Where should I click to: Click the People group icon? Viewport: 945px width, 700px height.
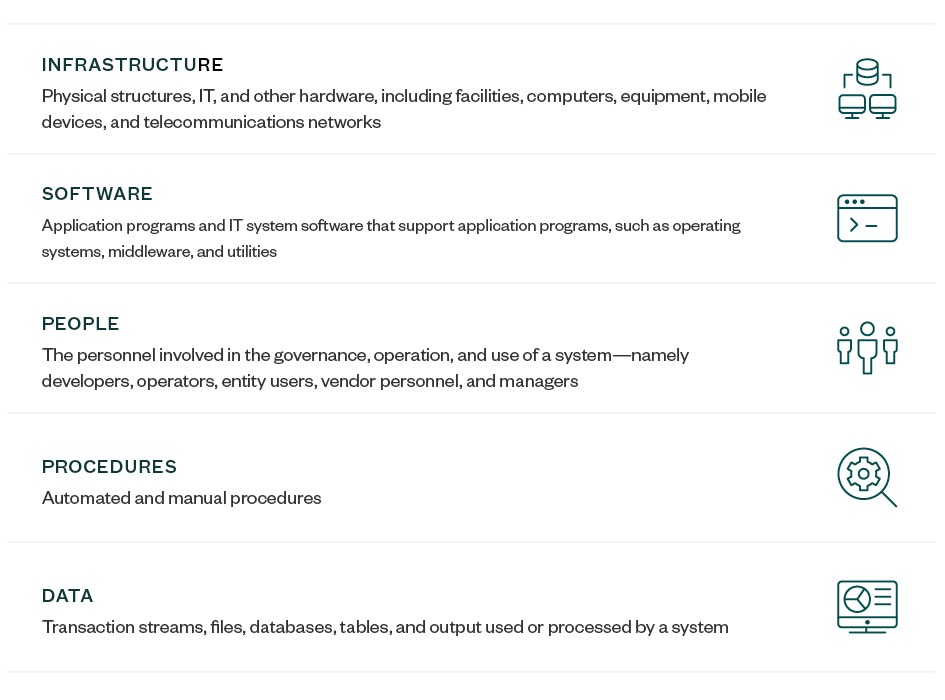pos(867,348)
